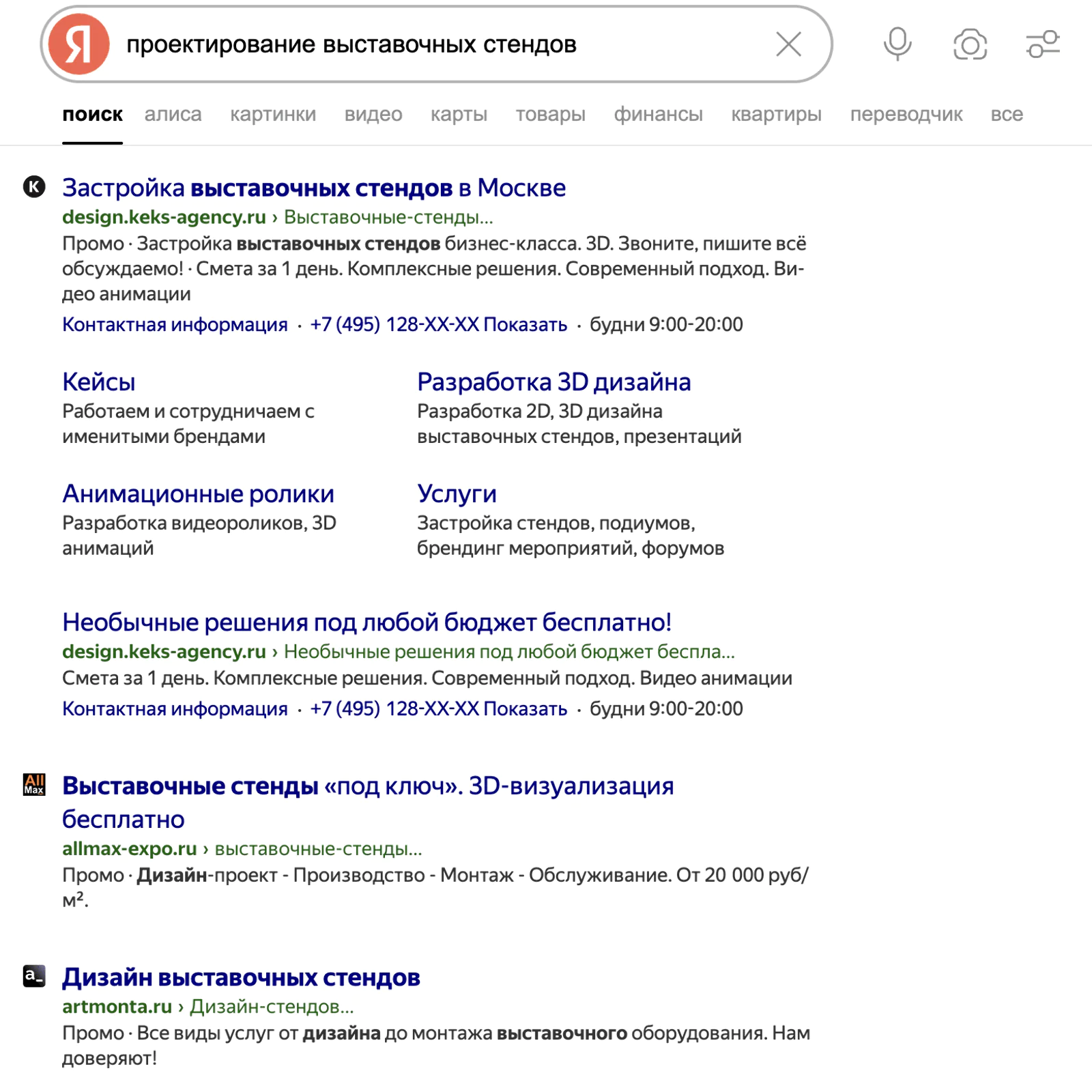Screen dimensions: 1092x1092
Task: Open the Разработка 3D дизайна sitelink
Action: click(x=554, y=382)
